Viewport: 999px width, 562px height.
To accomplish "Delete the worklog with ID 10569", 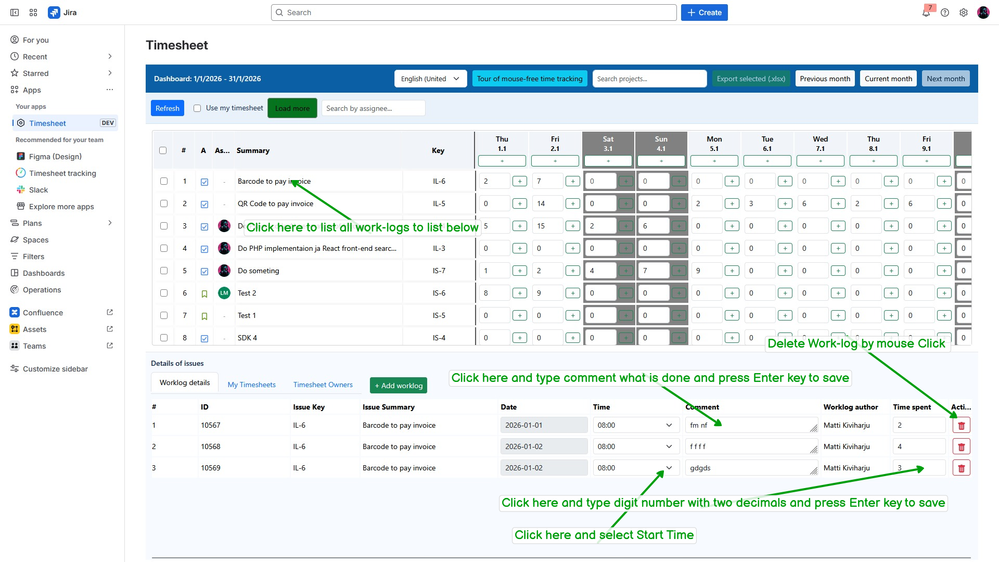I will [961, 468].
